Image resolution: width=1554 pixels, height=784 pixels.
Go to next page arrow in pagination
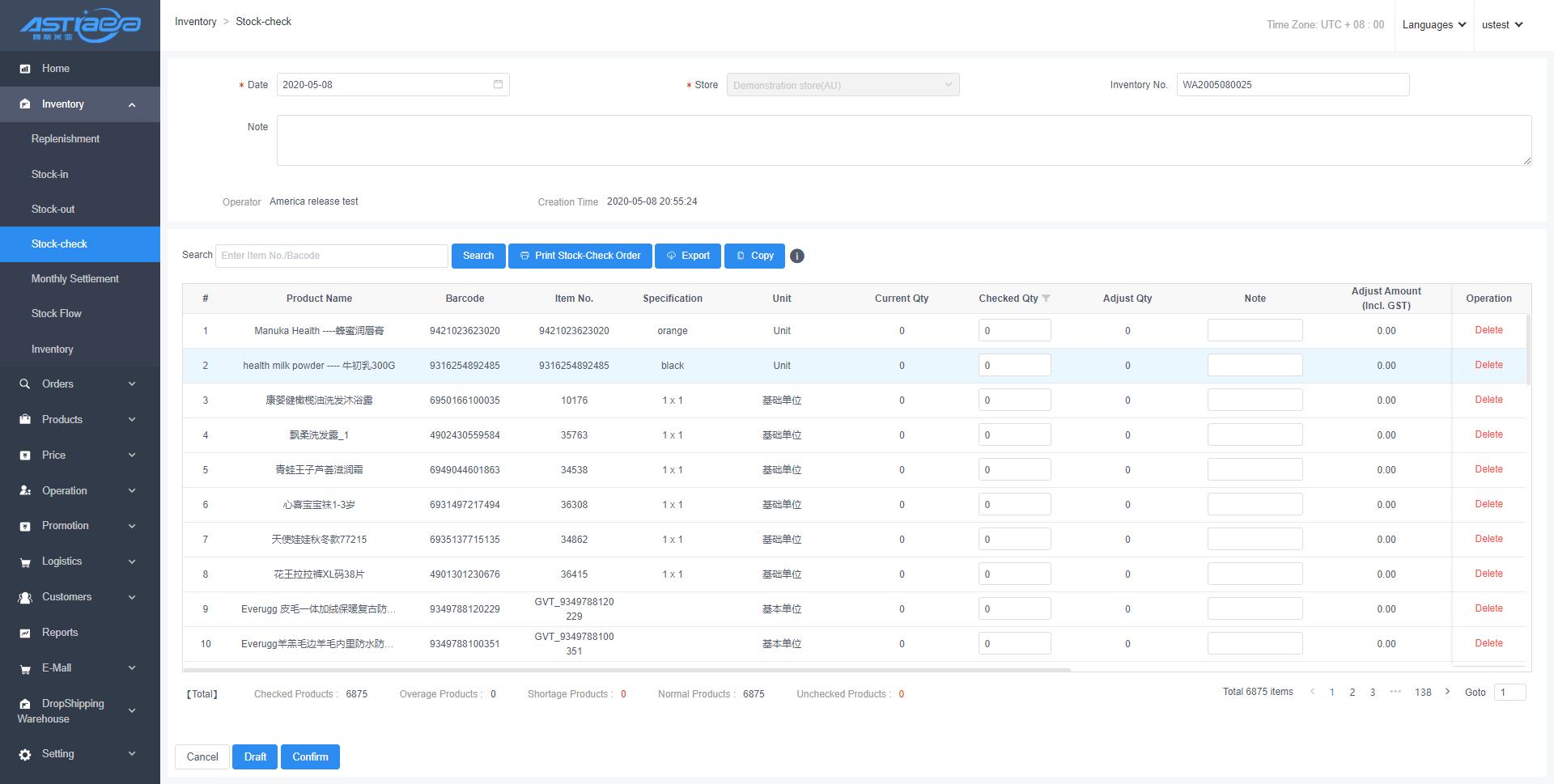tap(1447, 692)
